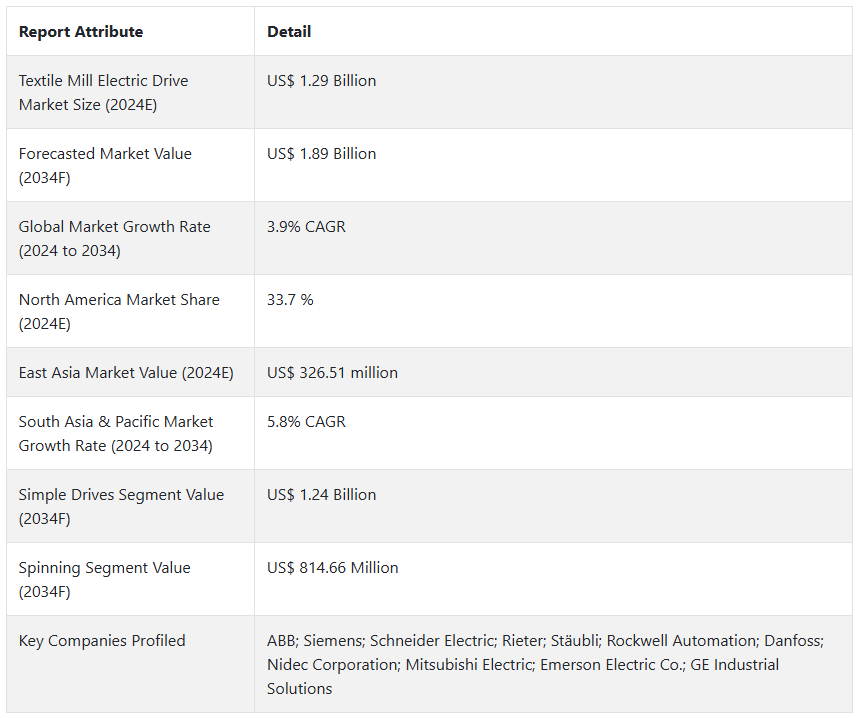
Task: Select the Key Companies Profiled cell
Action: [x=102, y=641]
